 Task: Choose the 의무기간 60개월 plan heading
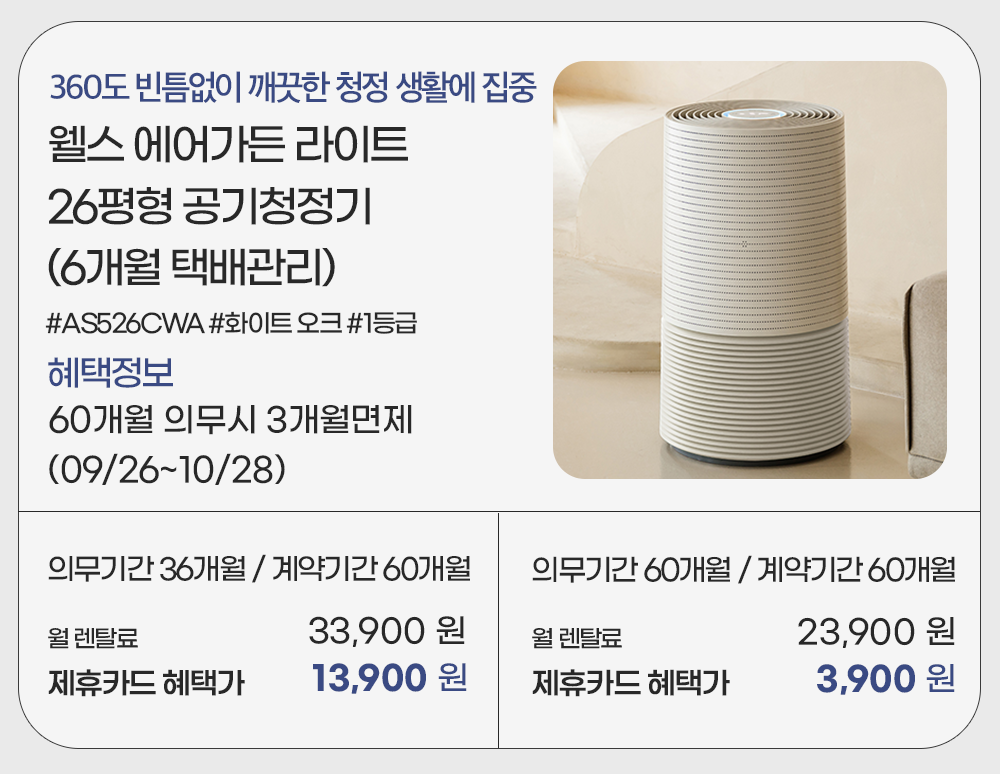point(743,571)
